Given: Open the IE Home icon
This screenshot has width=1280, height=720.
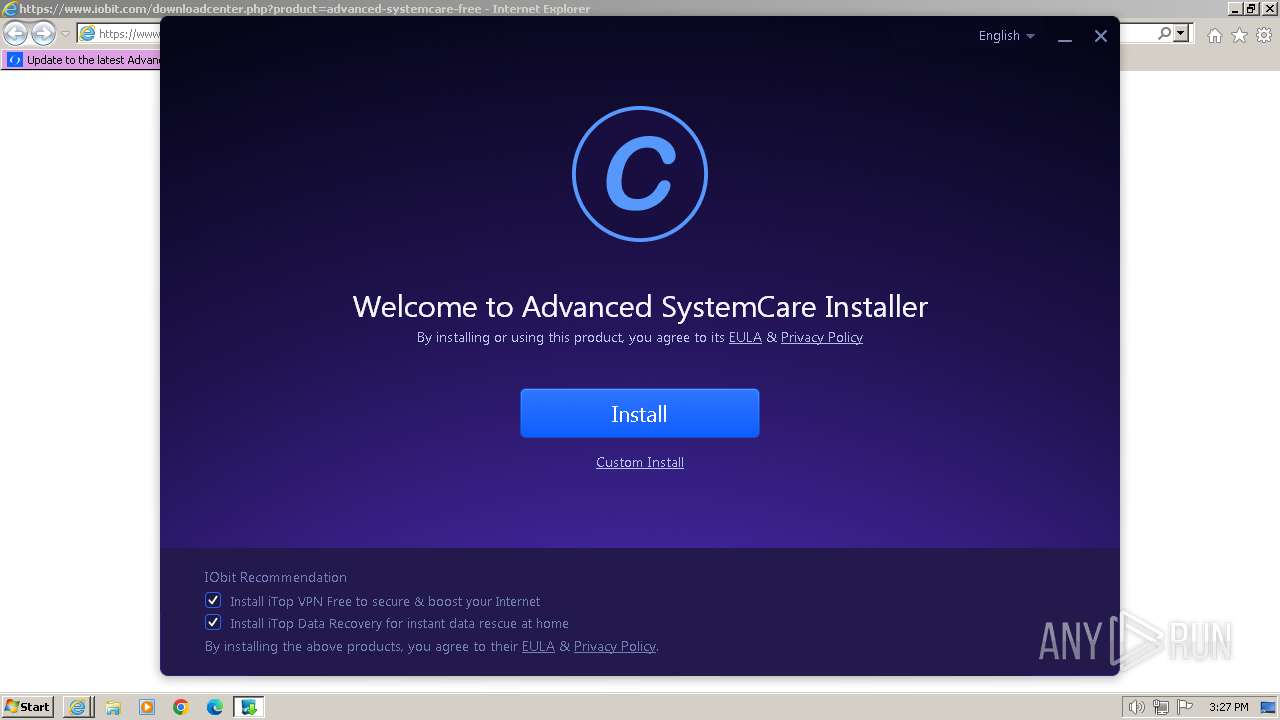Looking at the screenshot, I should (1214, 35).
